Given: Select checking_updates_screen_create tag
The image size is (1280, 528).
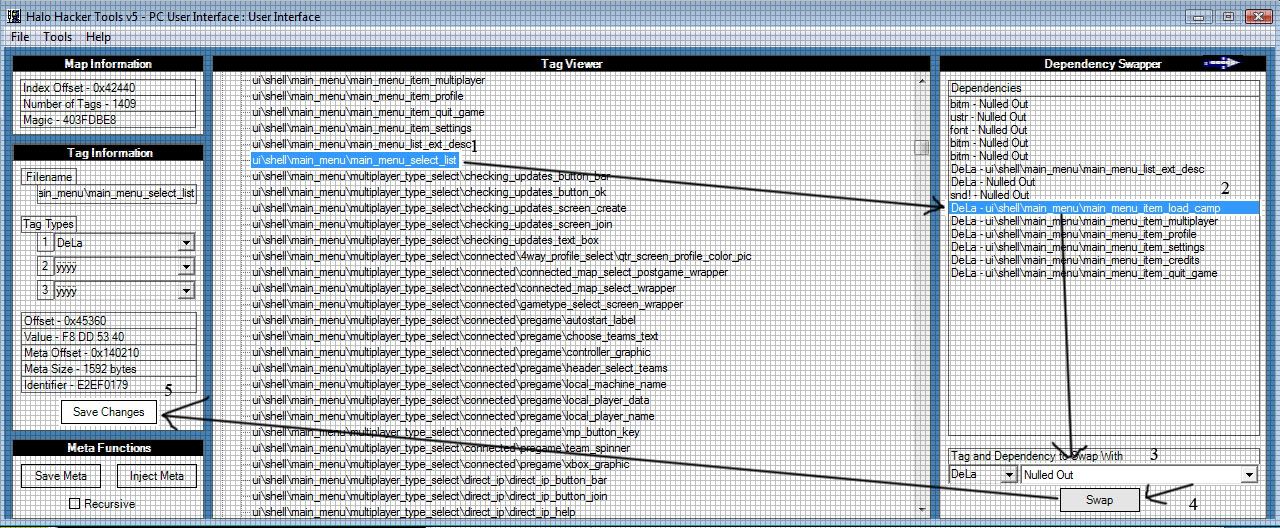Looking at the screenshot, I should pos(438,208).
